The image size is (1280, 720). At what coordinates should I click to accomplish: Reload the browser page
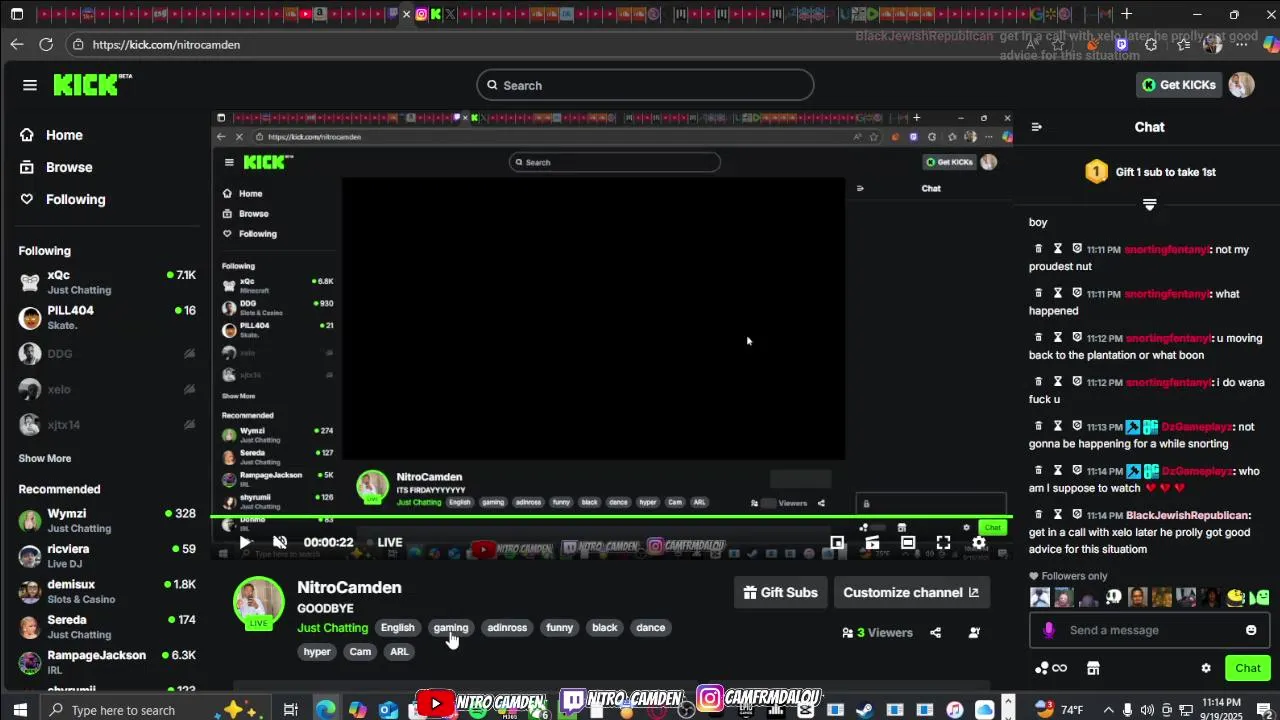(46, 44)
